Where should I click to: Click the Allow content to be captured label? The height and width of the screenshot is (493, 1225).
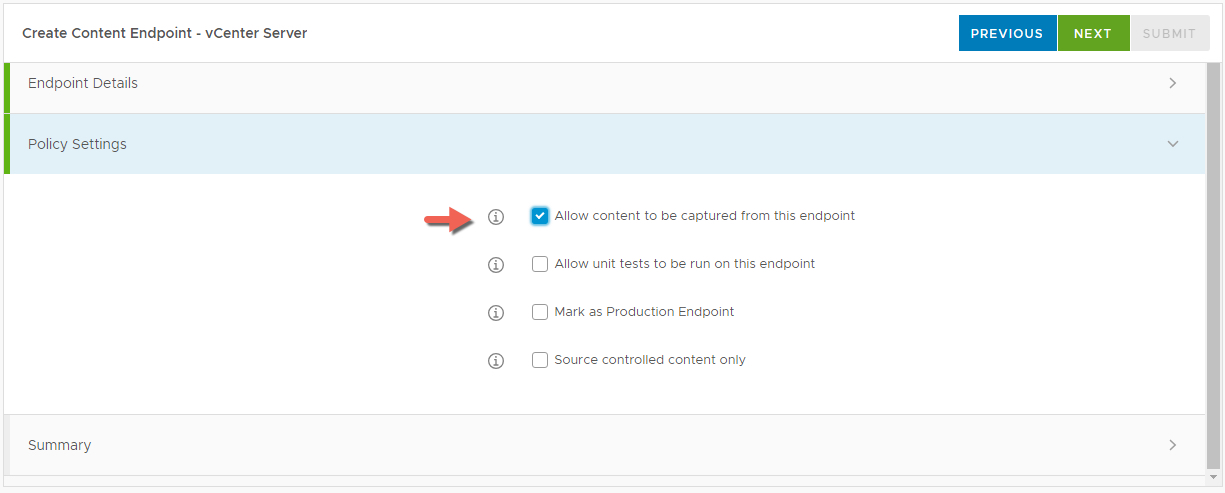(704, 216)
